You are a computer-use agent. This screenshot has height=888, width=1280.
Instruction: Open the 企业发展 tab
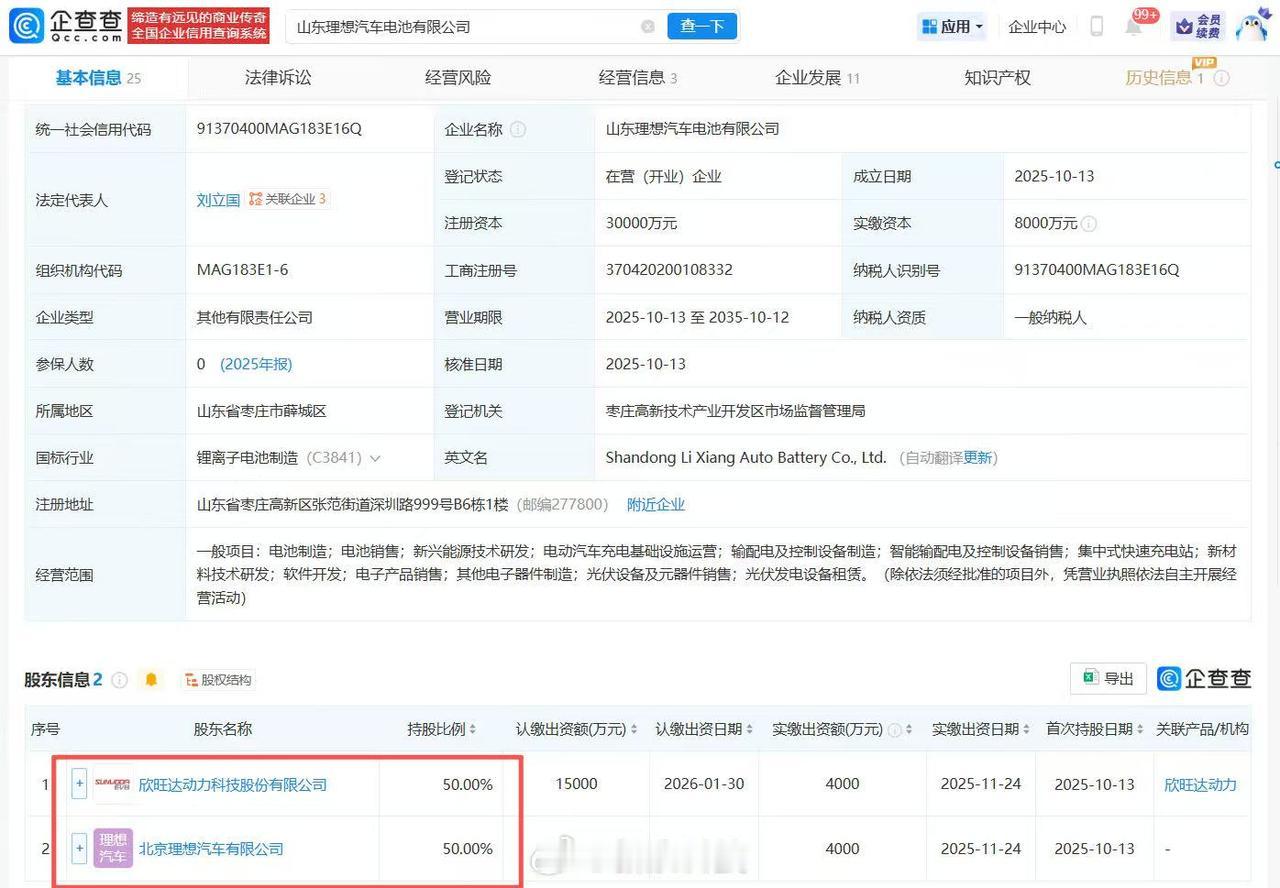point(817,78)
